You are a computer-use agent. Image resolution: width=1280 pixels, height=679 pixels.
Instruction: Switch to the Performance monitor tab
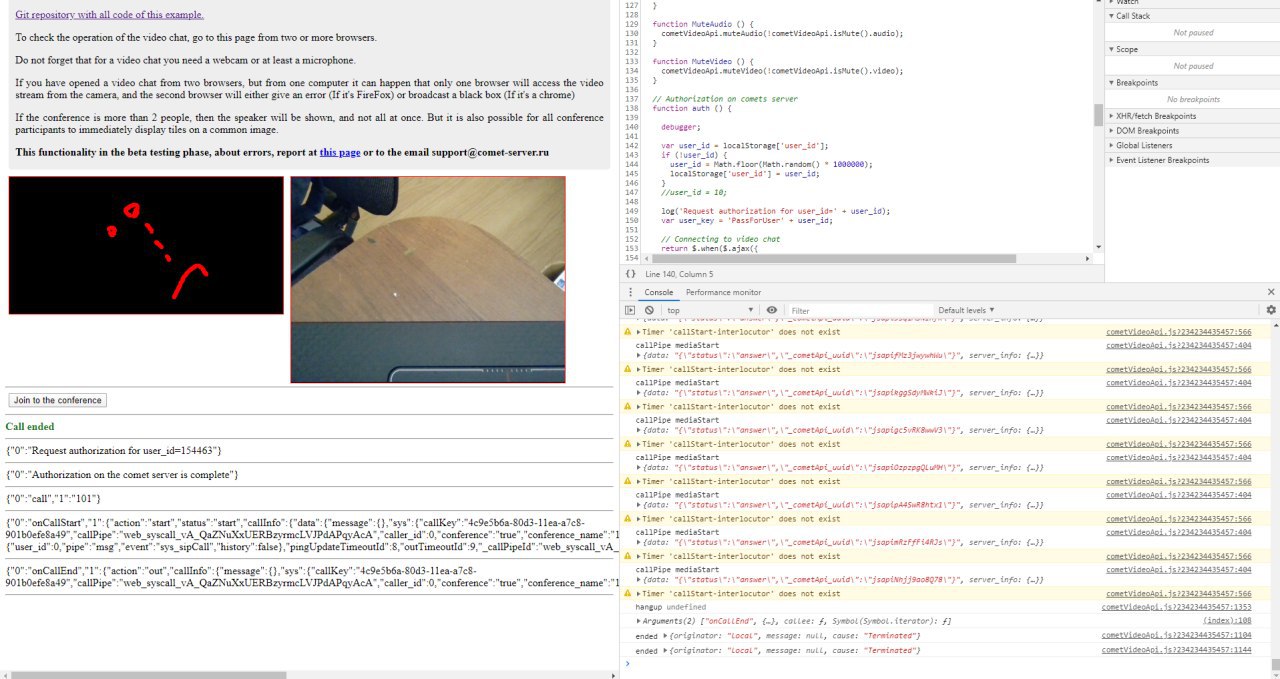(x=723, y=292)
